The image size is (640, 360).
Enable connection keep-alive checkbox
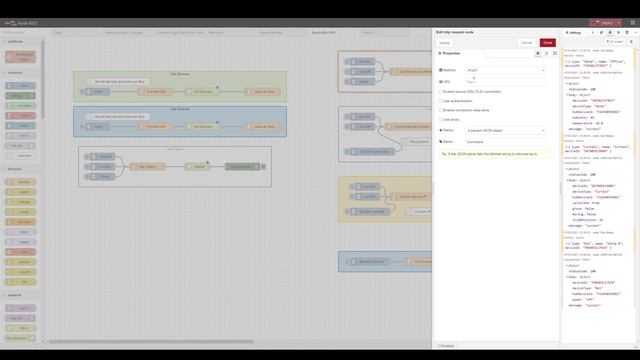tap(441, 110)
